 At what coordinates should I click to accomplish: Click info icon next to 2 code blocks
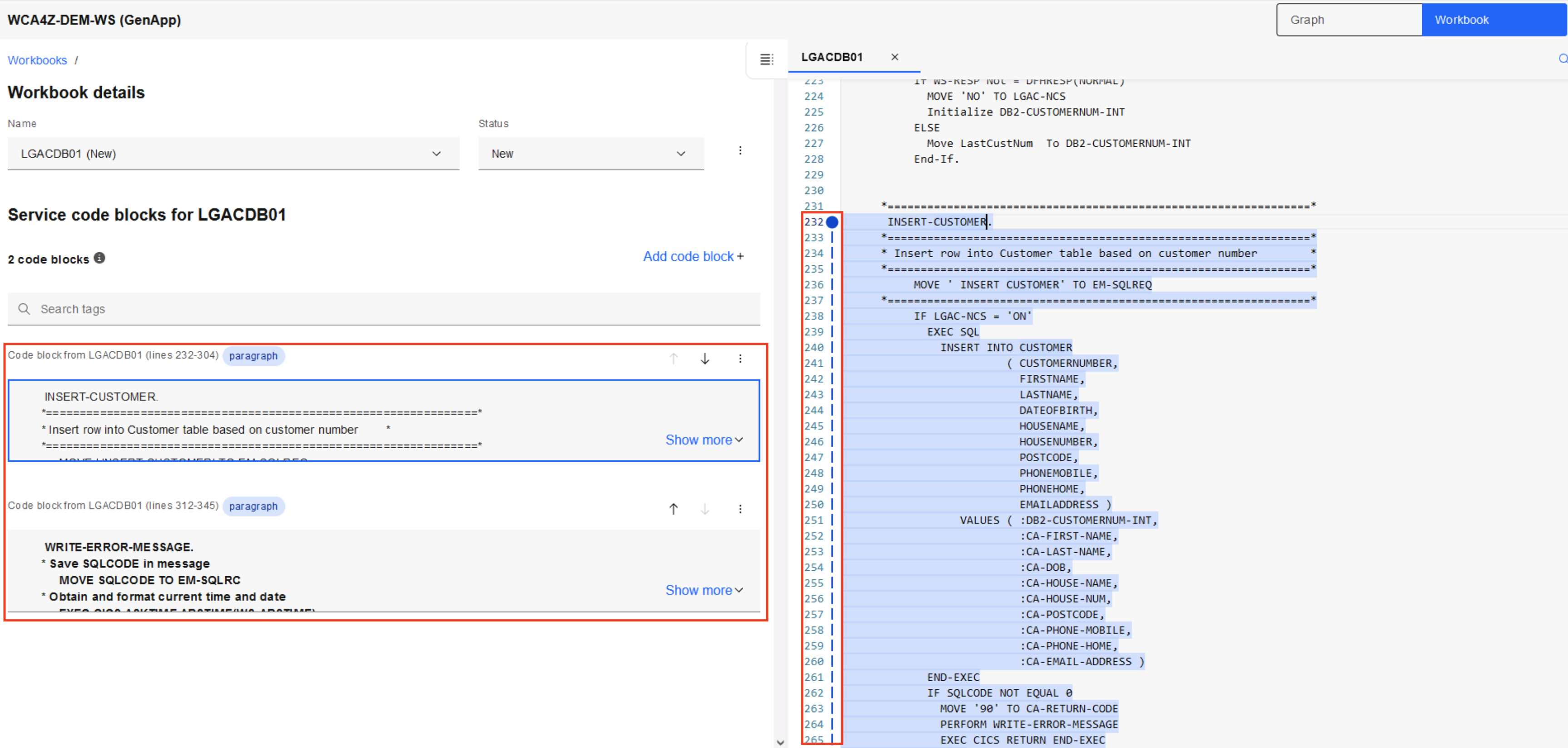point(99,258)
